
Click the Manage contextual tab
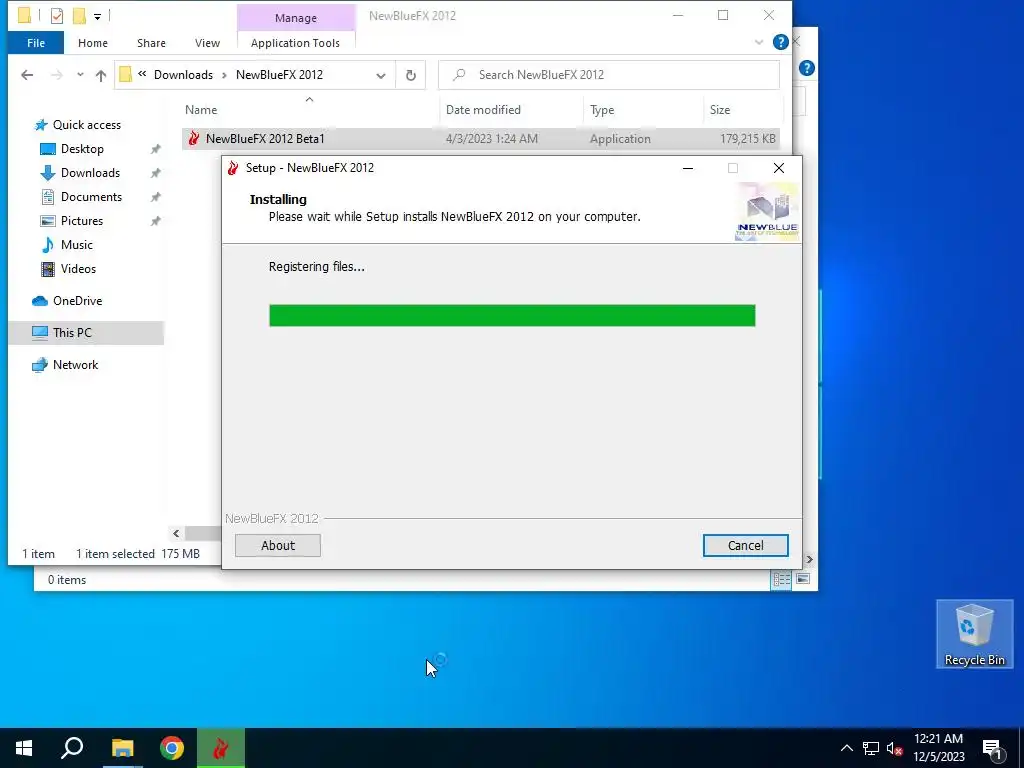pos(296,18)
